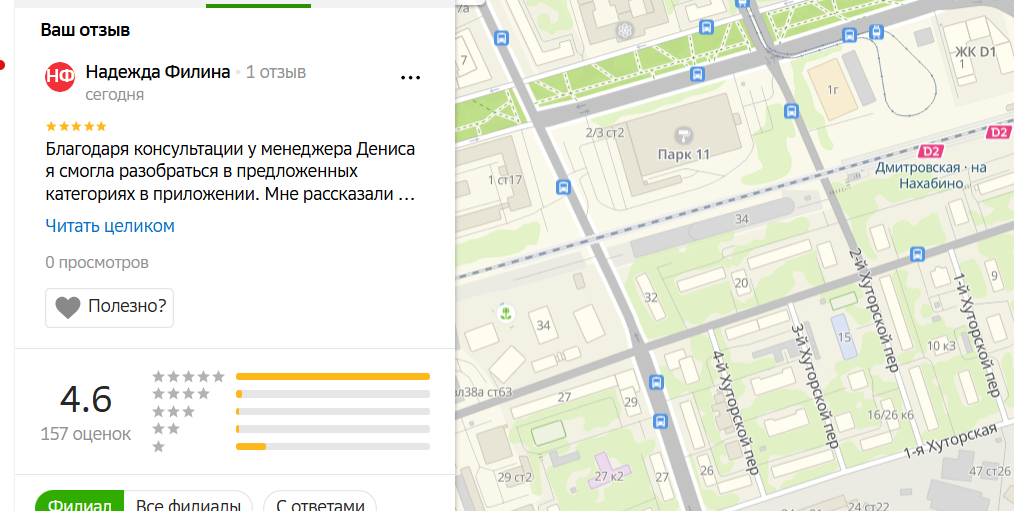Screen dimensions: 1014x511
Task: Select the tram stop icon near ЖК D1
Action: tap(876, 32)
